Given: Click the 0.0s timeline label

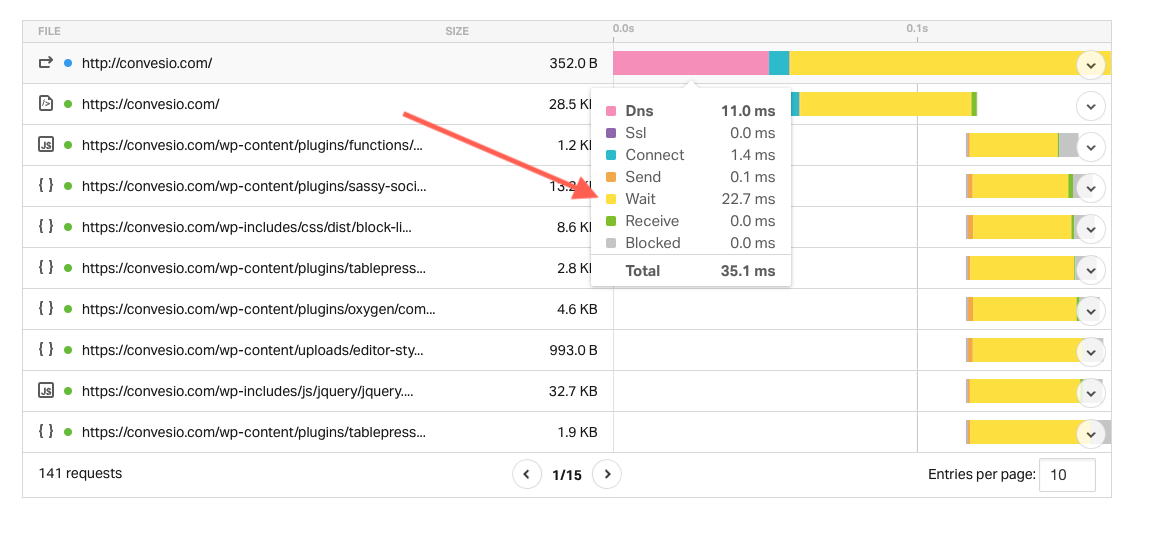Looking at the screenshot, I should (x=623, y=29).
